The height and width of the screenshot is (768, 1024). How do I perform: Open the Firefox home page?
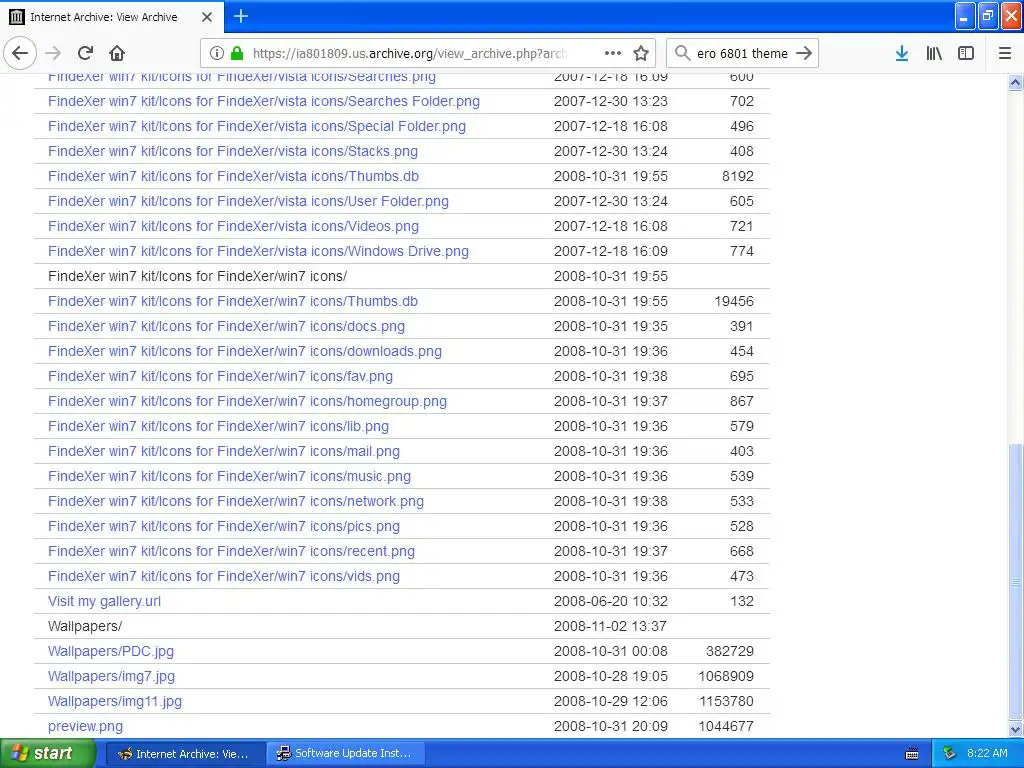117,53
